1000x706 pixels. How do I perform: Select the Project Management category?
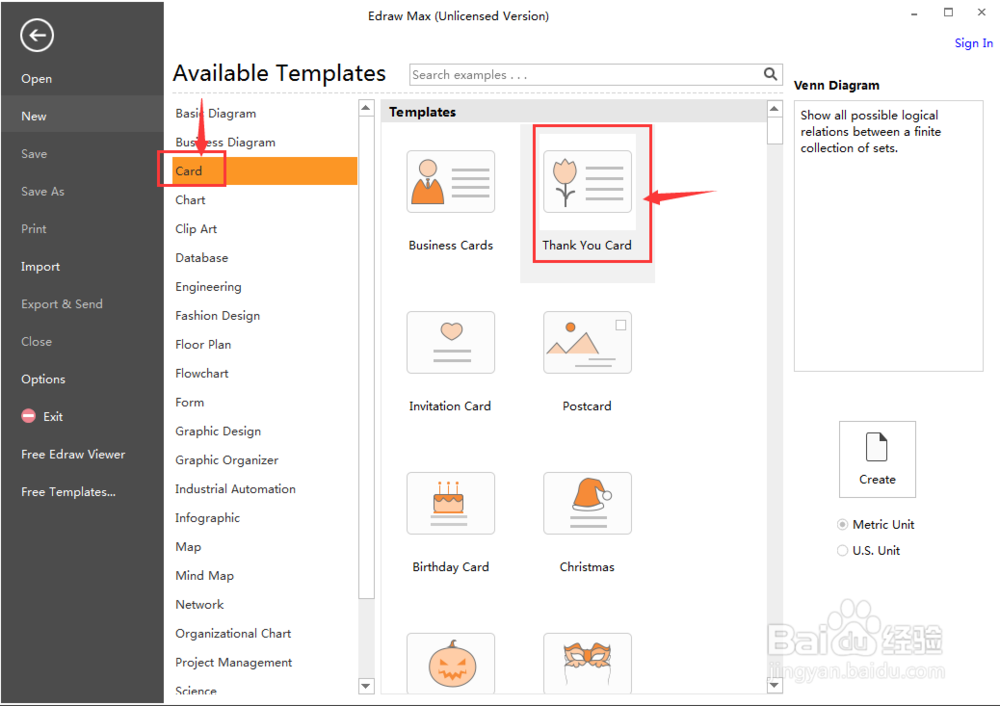coord(234,662)
